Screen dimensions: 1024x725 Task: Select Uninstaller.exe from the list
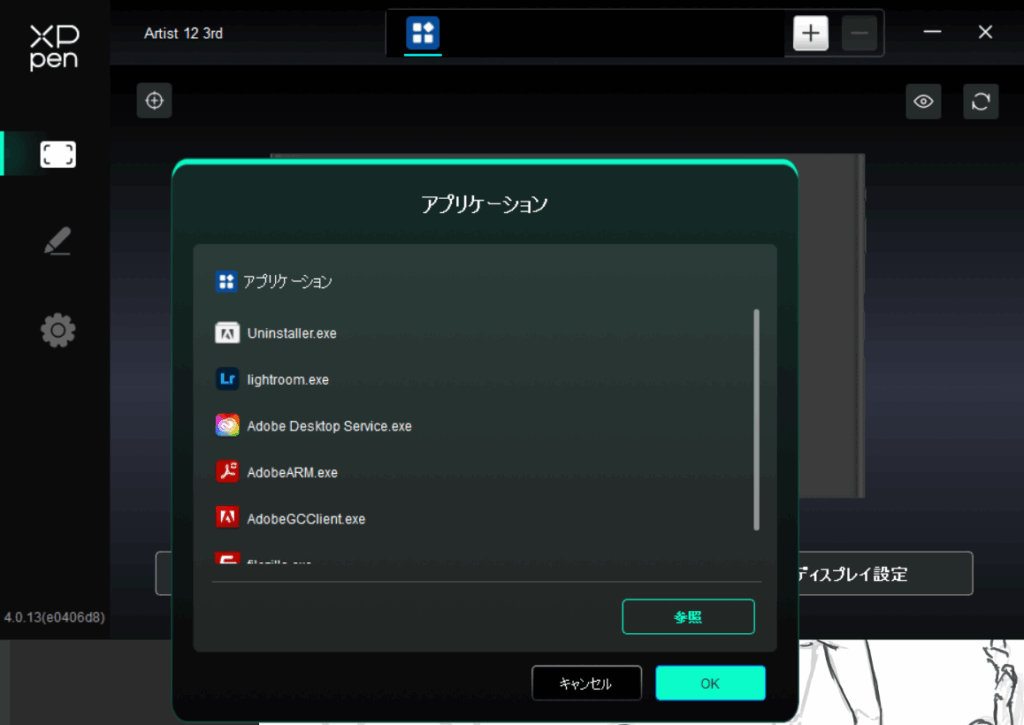[291, 333]
